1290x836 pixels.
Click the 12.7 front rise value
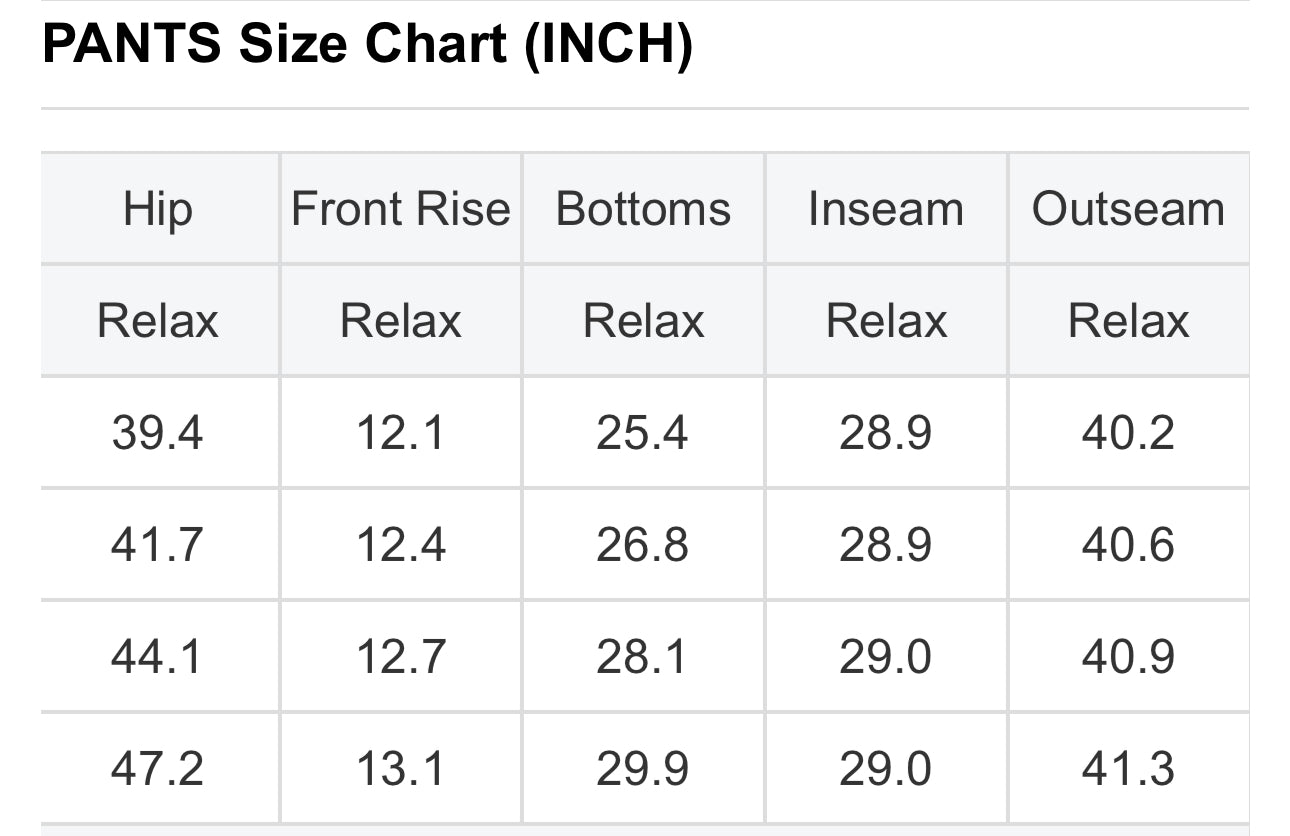click(401, 657)
